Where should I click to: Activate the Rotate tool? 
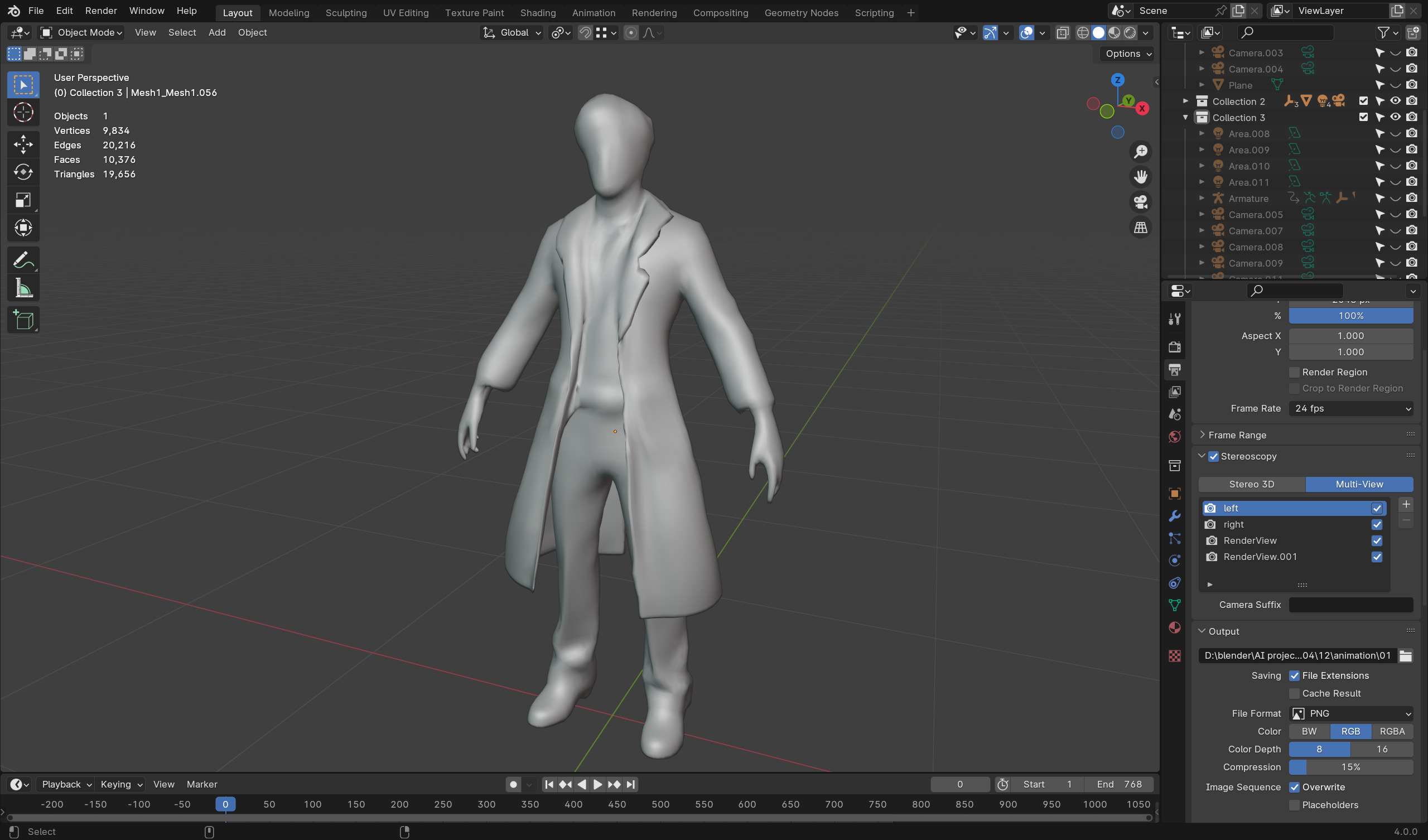pos(23,172)
